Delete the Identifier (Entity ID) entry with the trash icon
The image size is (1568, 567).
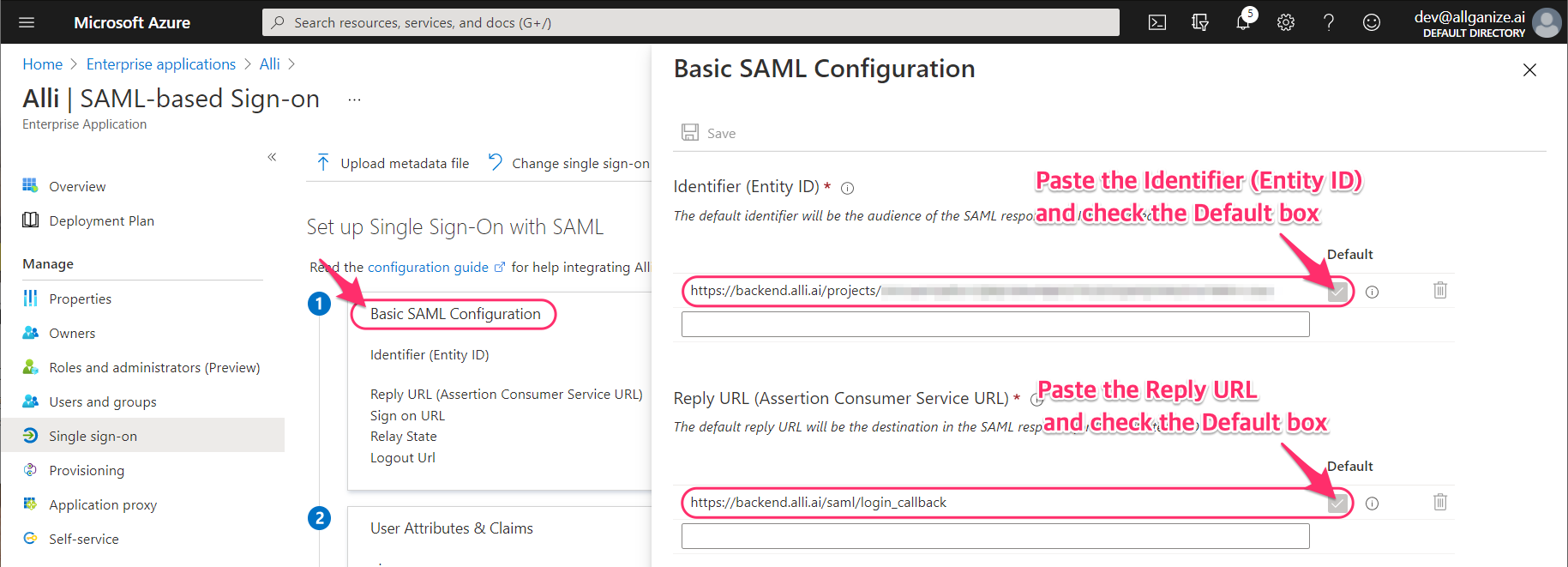coord(1440,290)
